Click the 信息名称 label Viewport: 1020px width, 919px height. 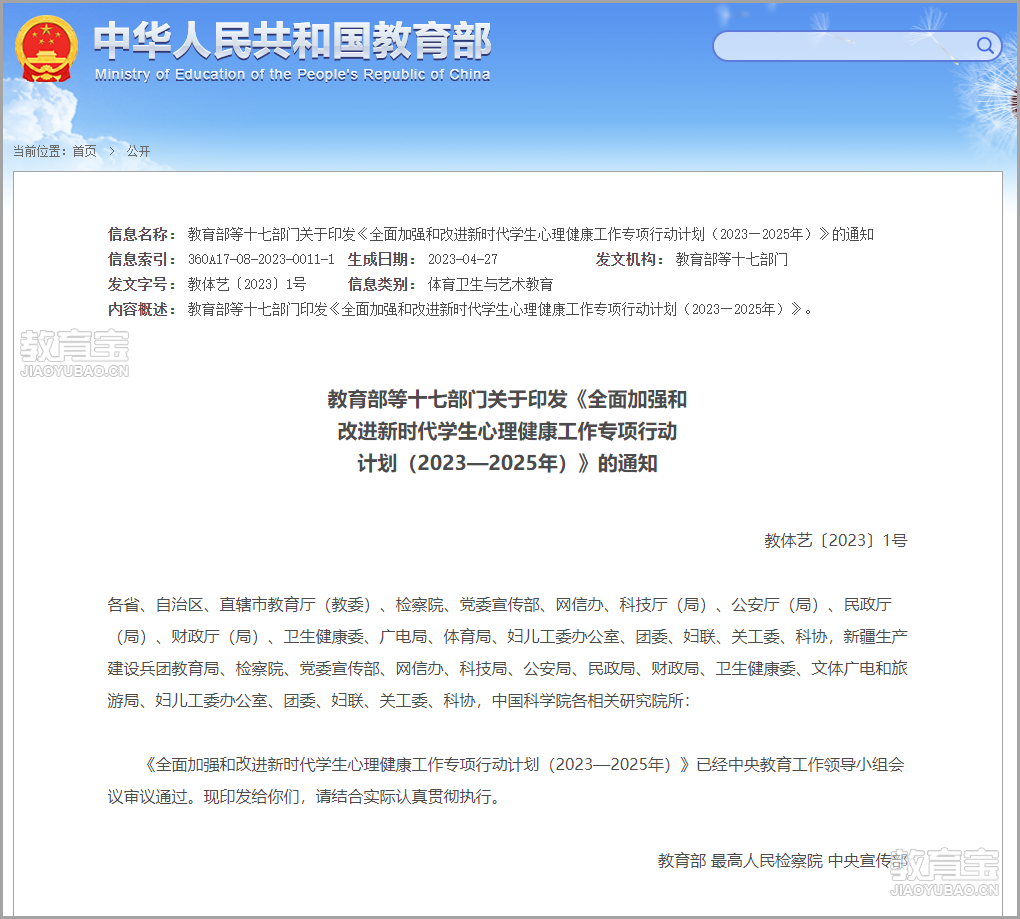142,234
